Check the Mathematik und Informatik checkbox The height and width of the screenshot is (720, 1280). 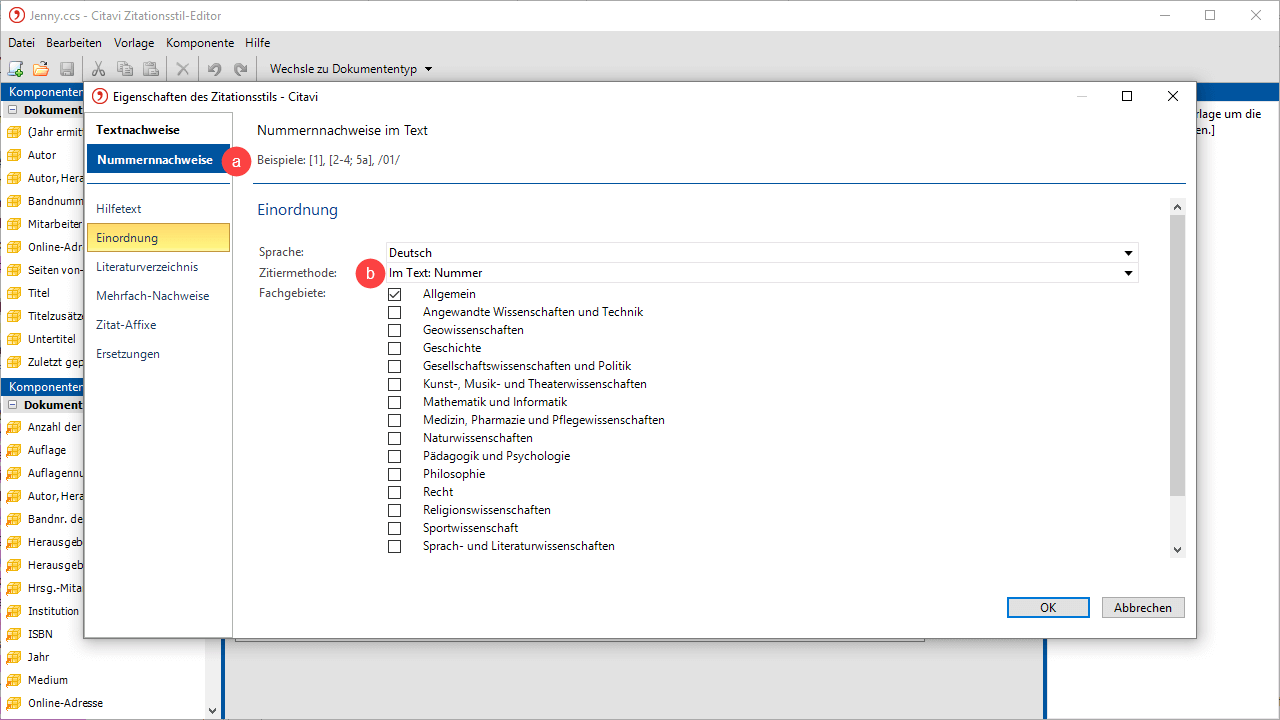coord(395,402)
